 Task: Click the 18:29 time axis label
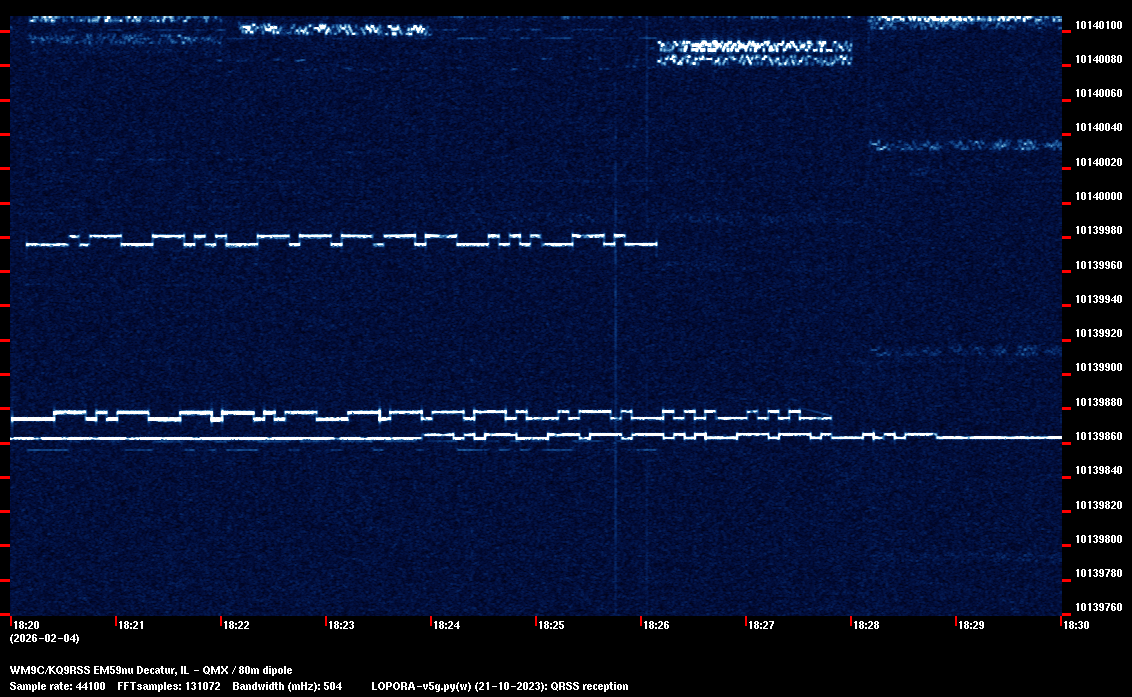tap(971, 625)
